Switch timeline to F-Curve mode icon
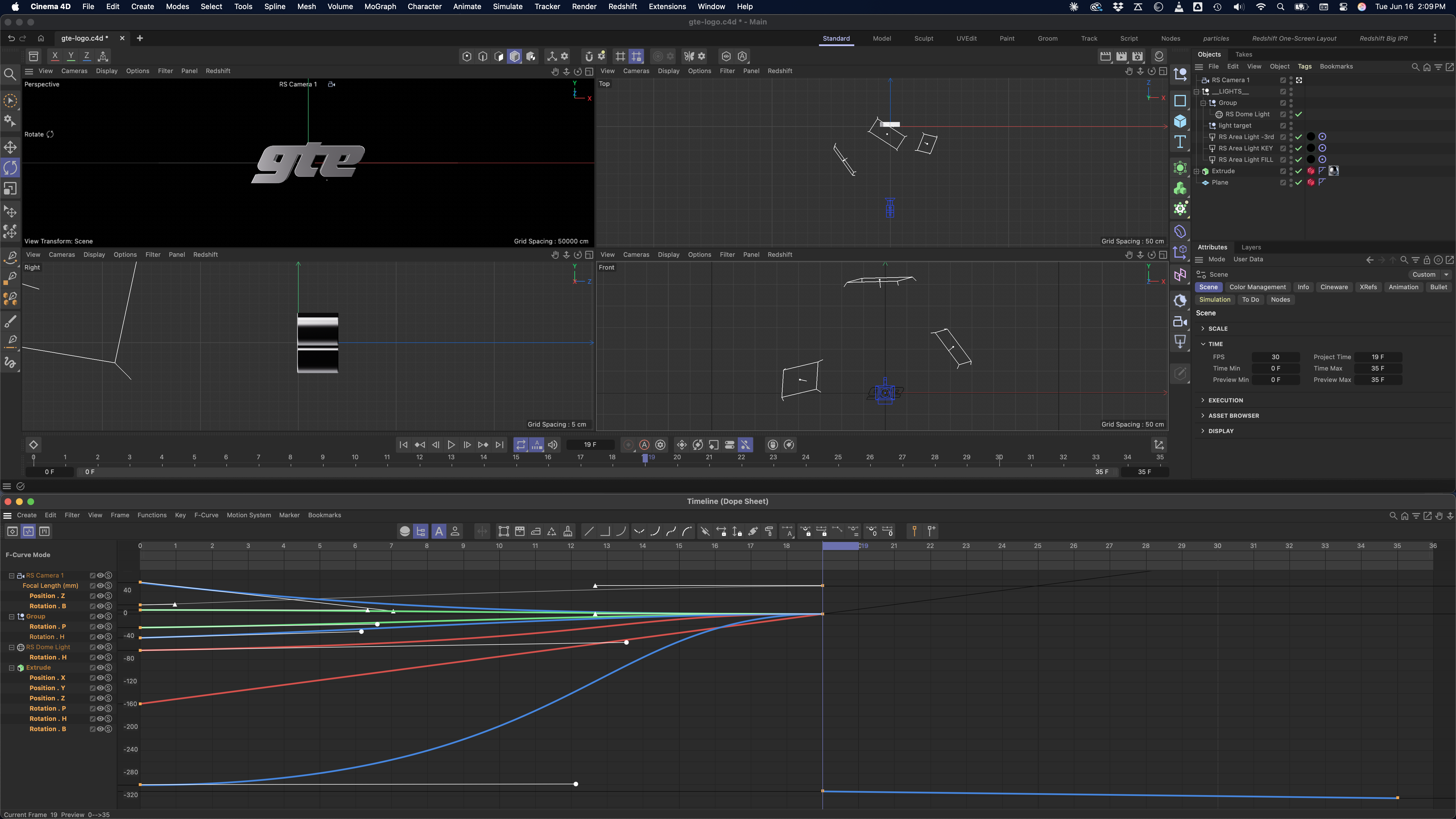This screenshot has width=1456, height=819. point(28,531)
